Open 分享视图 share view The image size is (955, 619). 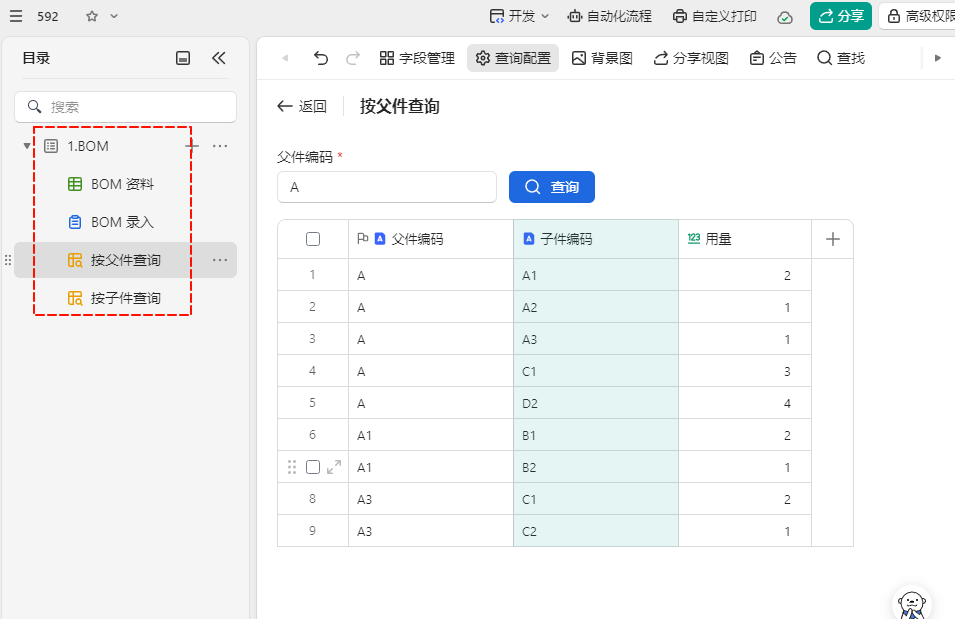691,58
